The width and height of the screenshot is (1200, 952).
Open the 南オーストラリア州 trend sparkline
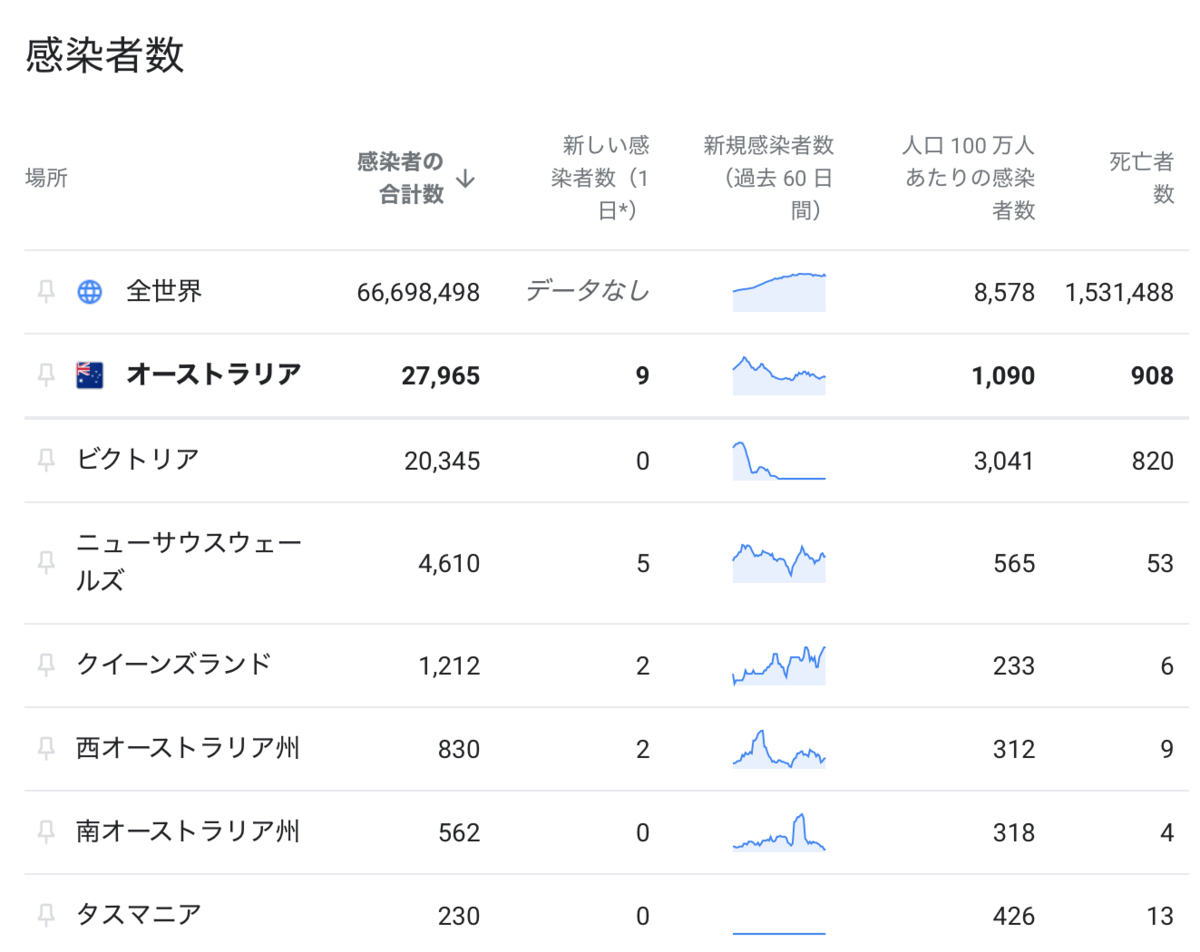779,832
